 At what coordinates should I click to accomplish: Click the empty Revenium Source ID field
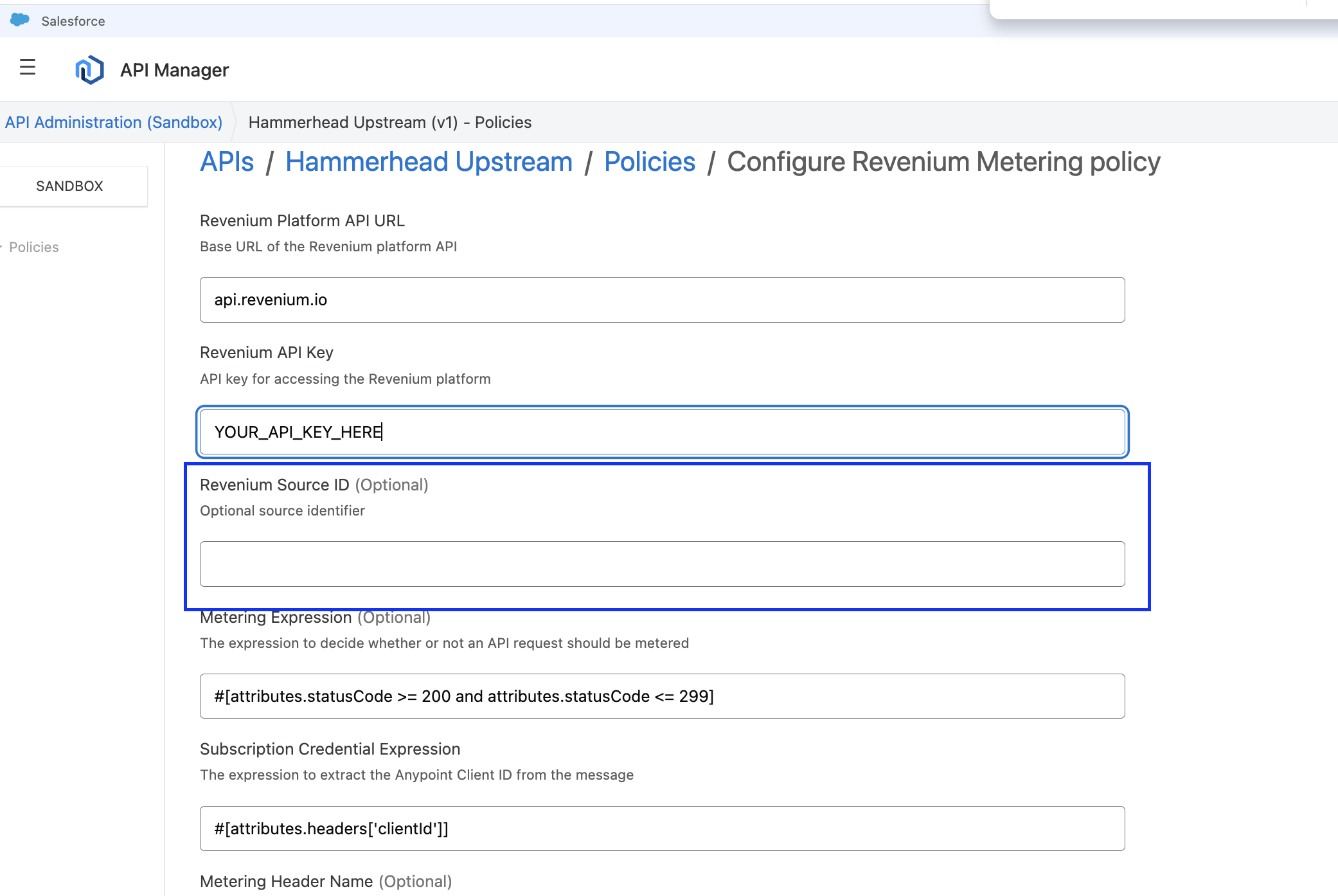point(662,564)
